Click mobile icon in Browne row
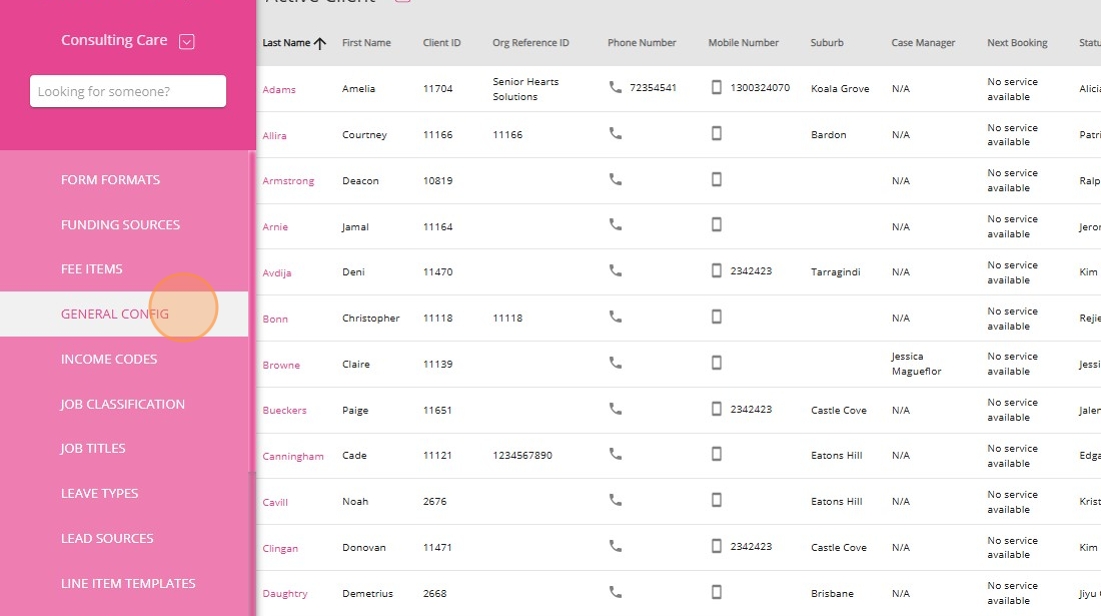Screen dimensions: 1101x616 (x=716, y=362)
